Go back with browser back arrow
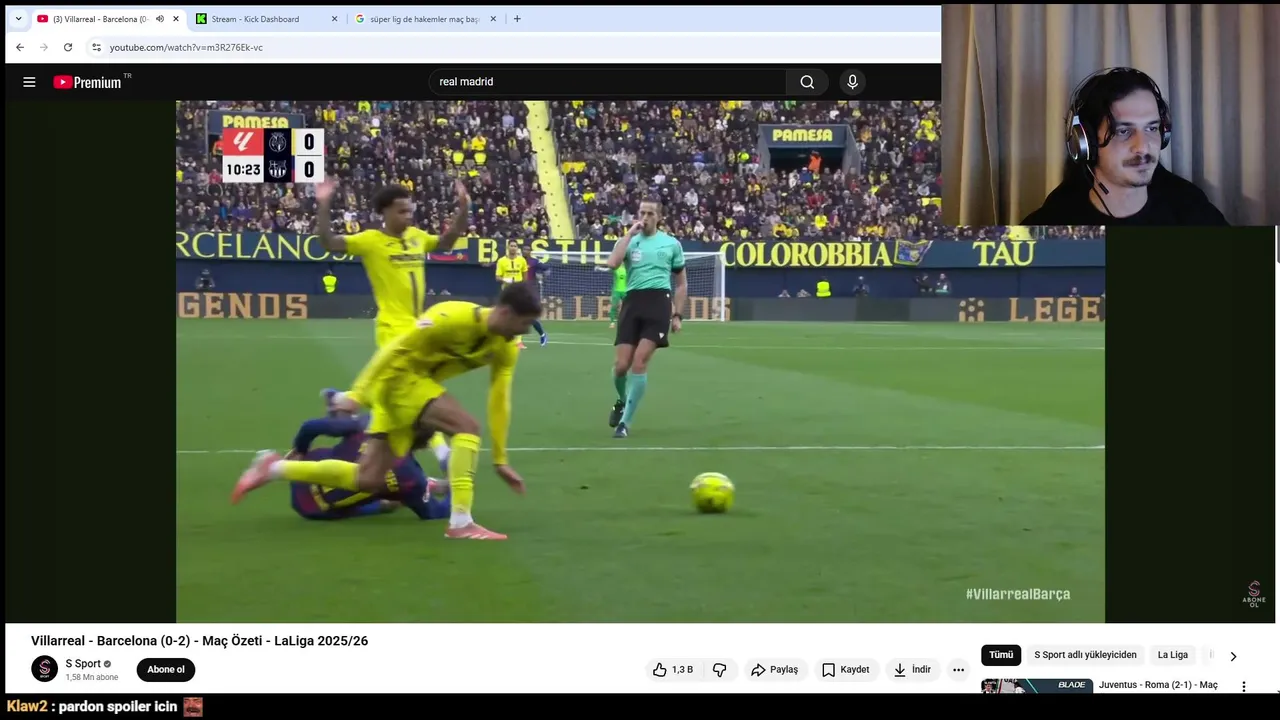The width and height of the screenshot is (1280, 720). coord(20,47)
